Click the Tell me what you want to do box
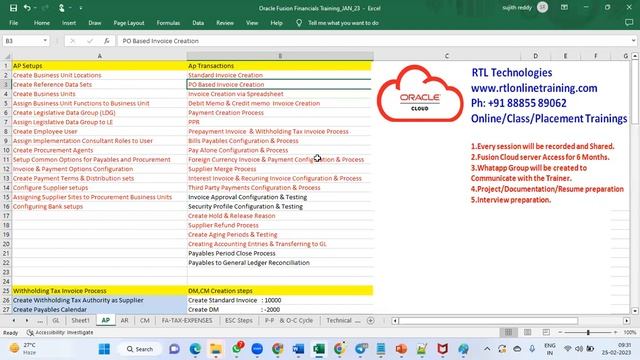The height and width of the screenshot is (360, 640). [x=343, y=23]
